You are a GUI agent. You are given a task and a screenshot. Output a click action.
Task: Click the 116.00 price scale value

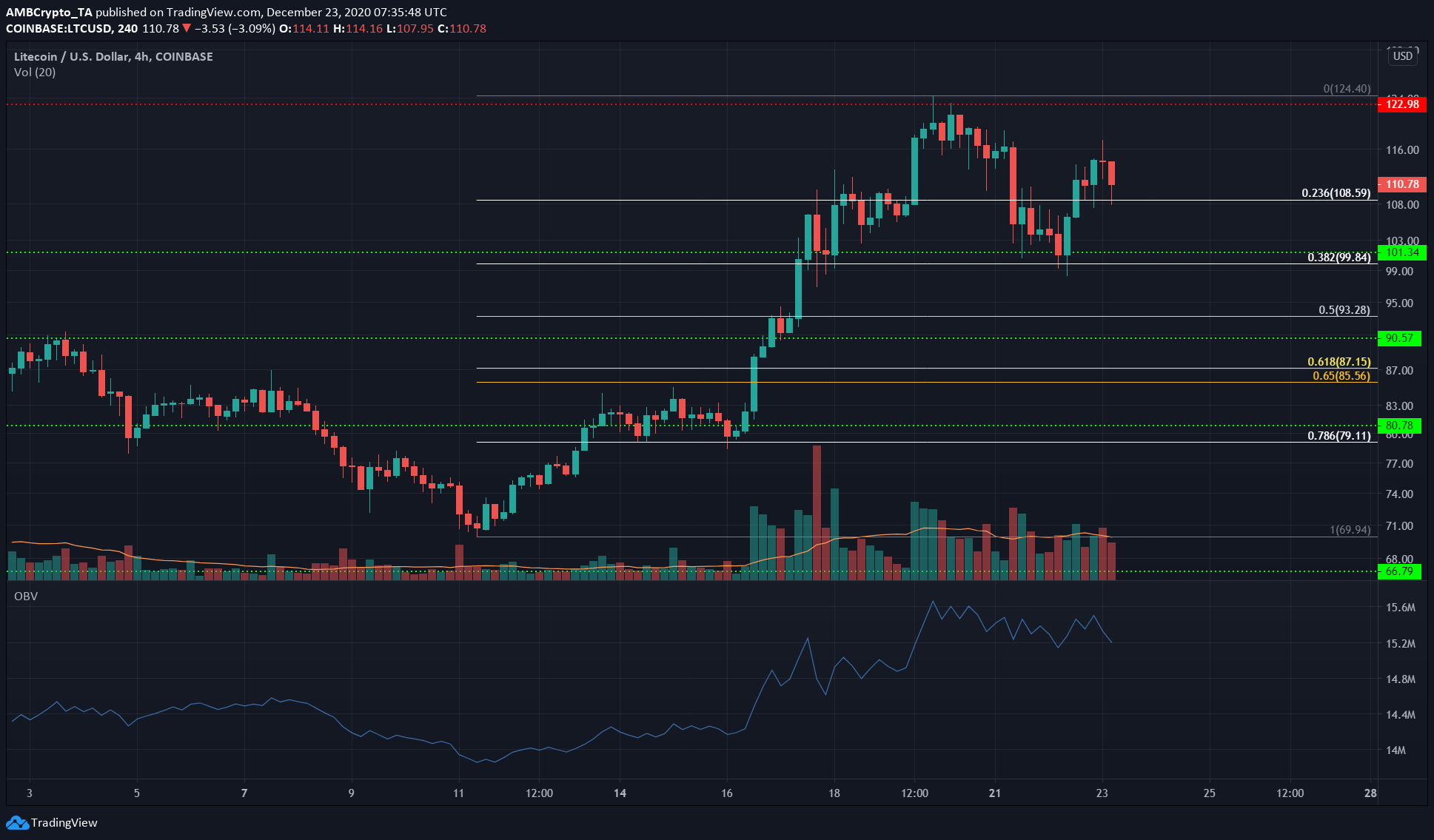(x=1402, y=150)
